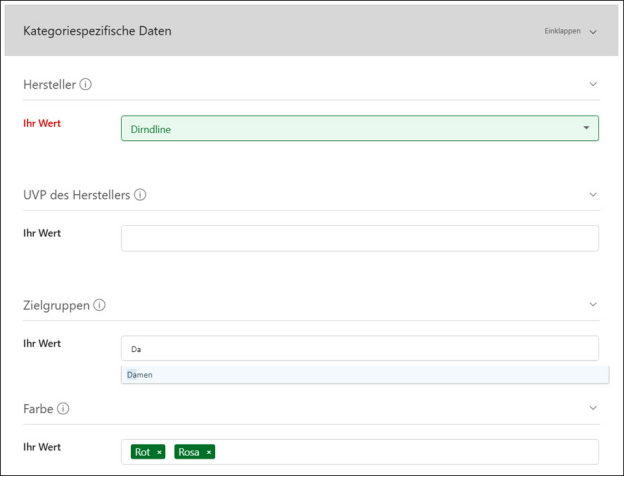The width and height of the screenshot is (624, 477).
Task: Click the info icon next to Hersteller
Action: [86, 85]
